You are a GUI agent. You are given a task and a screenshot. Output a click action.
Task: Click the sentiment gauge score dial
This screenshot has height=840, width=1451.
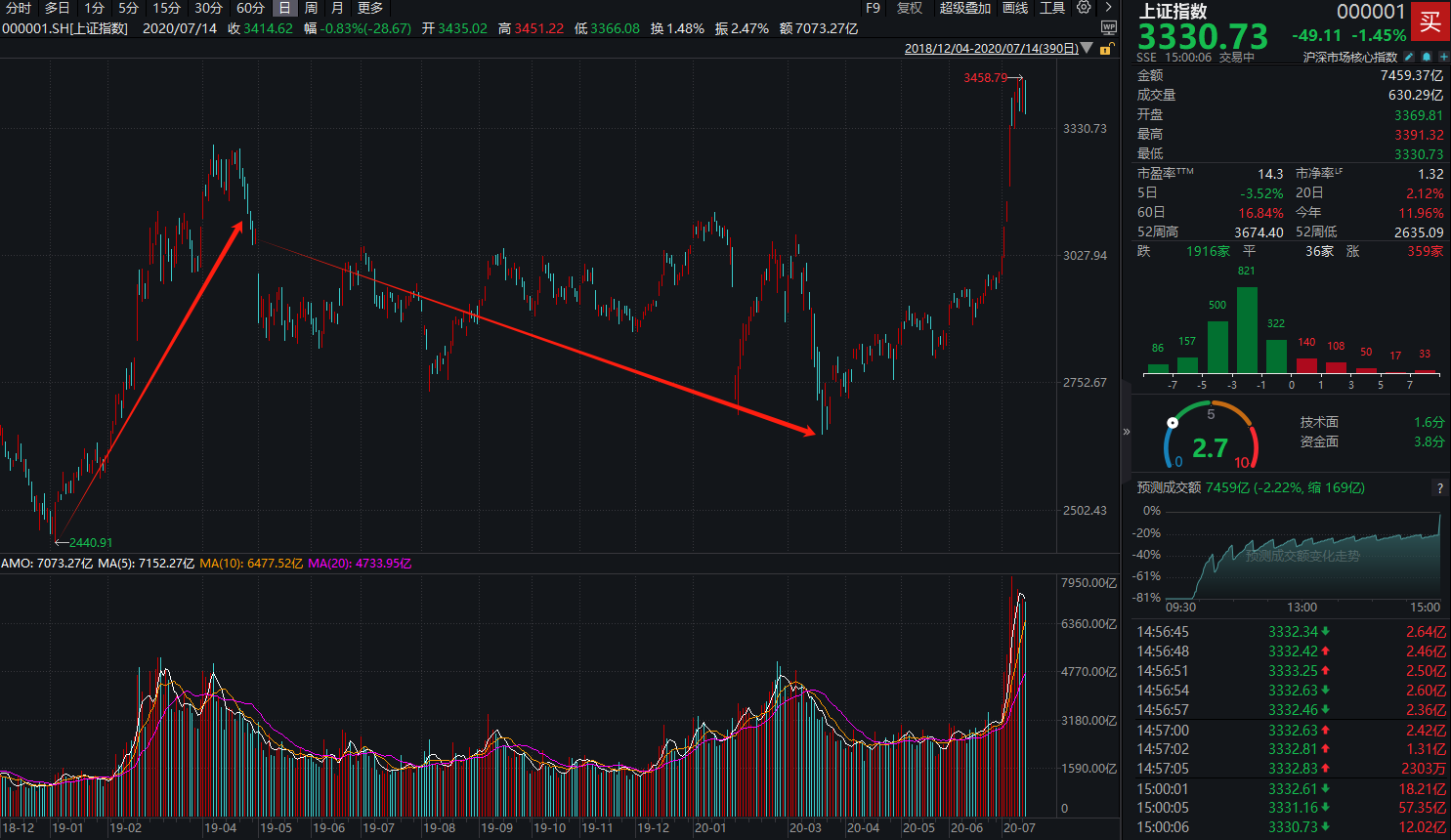[1211, 437]
